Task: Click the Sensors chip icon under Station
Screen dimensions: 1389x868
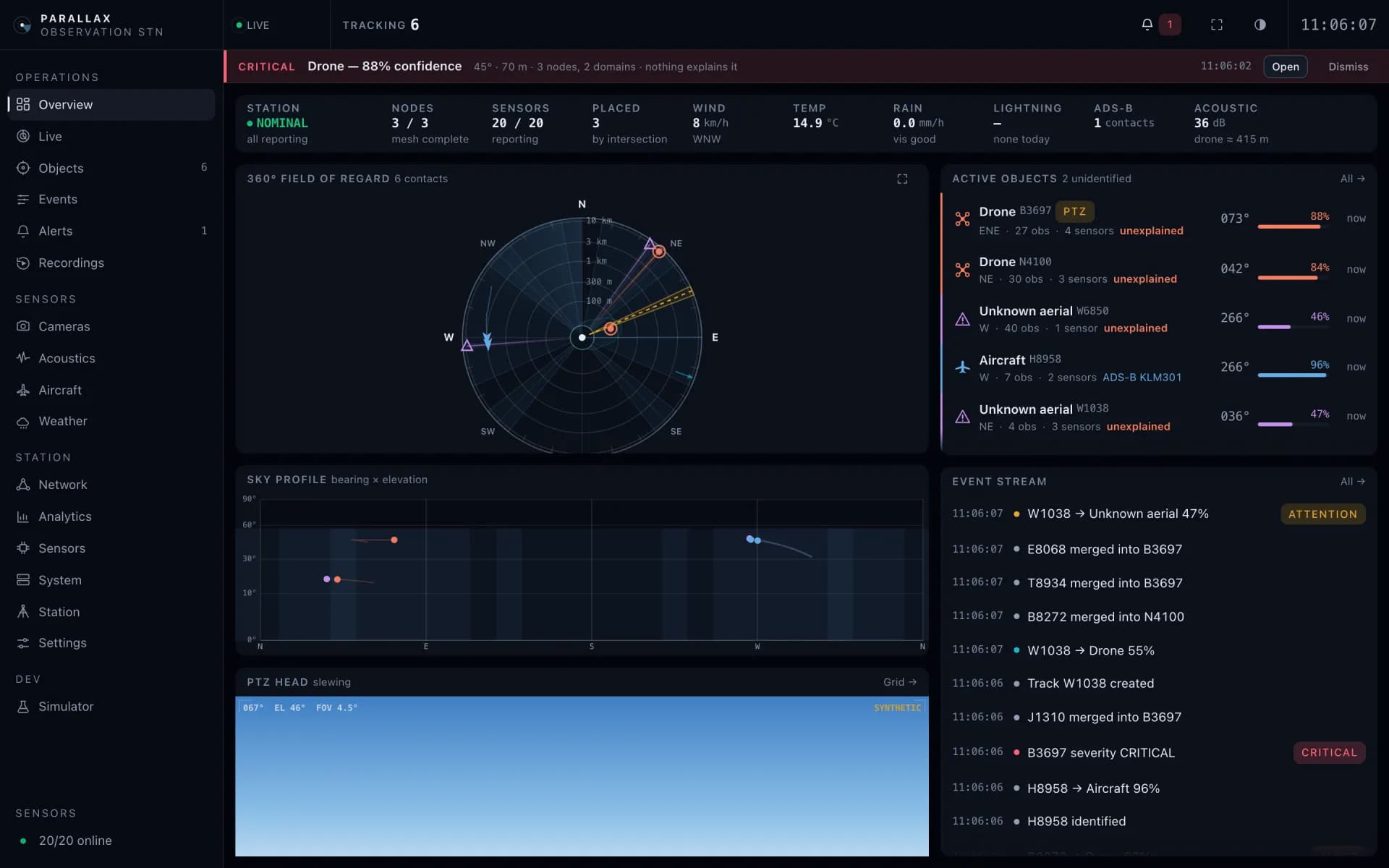Action: (23, 548)
